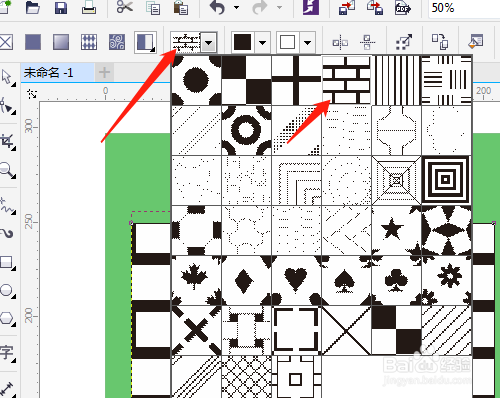Screen dimensions: 500x398
Task: Select the Ellipse tool
Action: pos(7,290)
